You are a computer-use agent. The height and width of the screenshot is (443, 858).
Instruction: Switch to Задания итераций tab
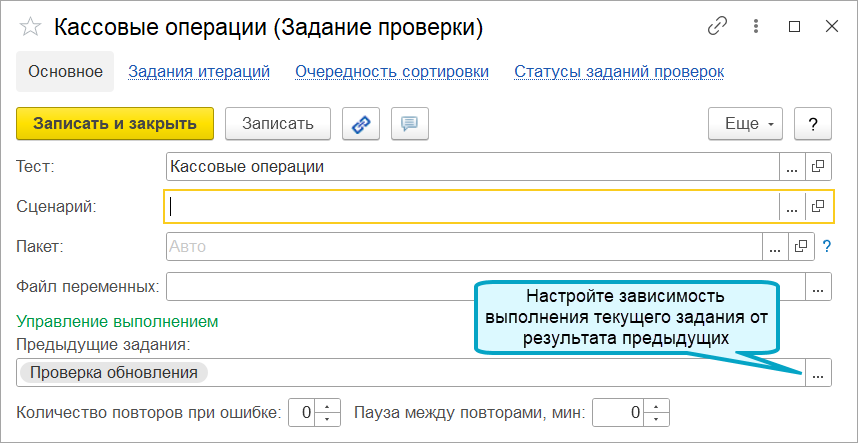coord(199,72)
